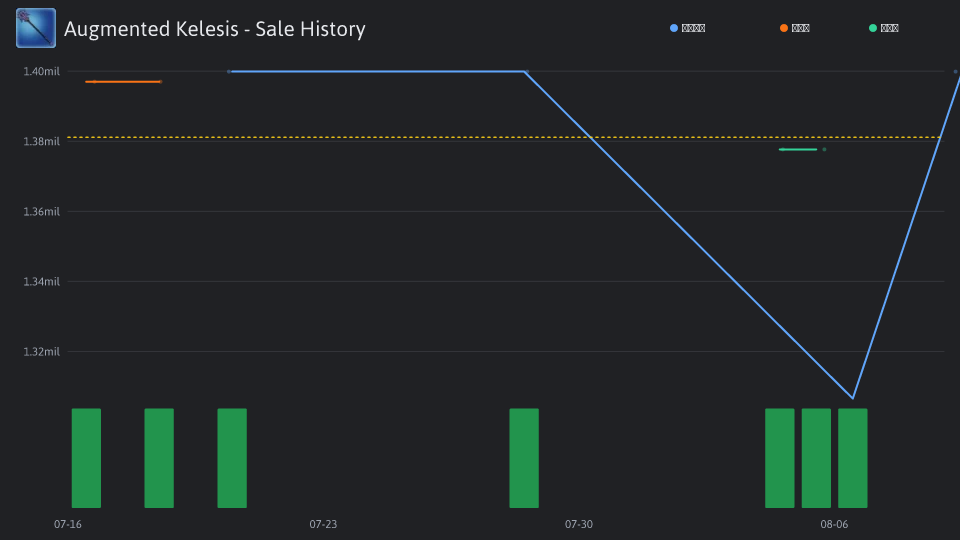Click the '07-16' date label
The width and height of the screenshot is (960, 540).
67,524
